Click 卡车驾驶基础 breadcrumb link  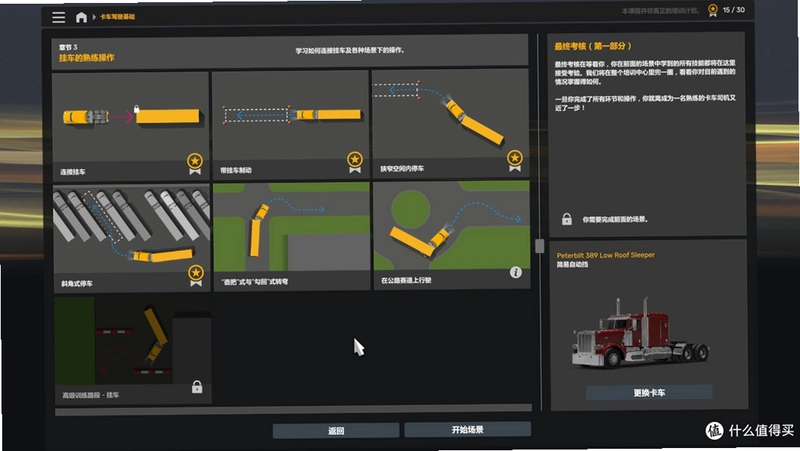[x=117, y=17]
